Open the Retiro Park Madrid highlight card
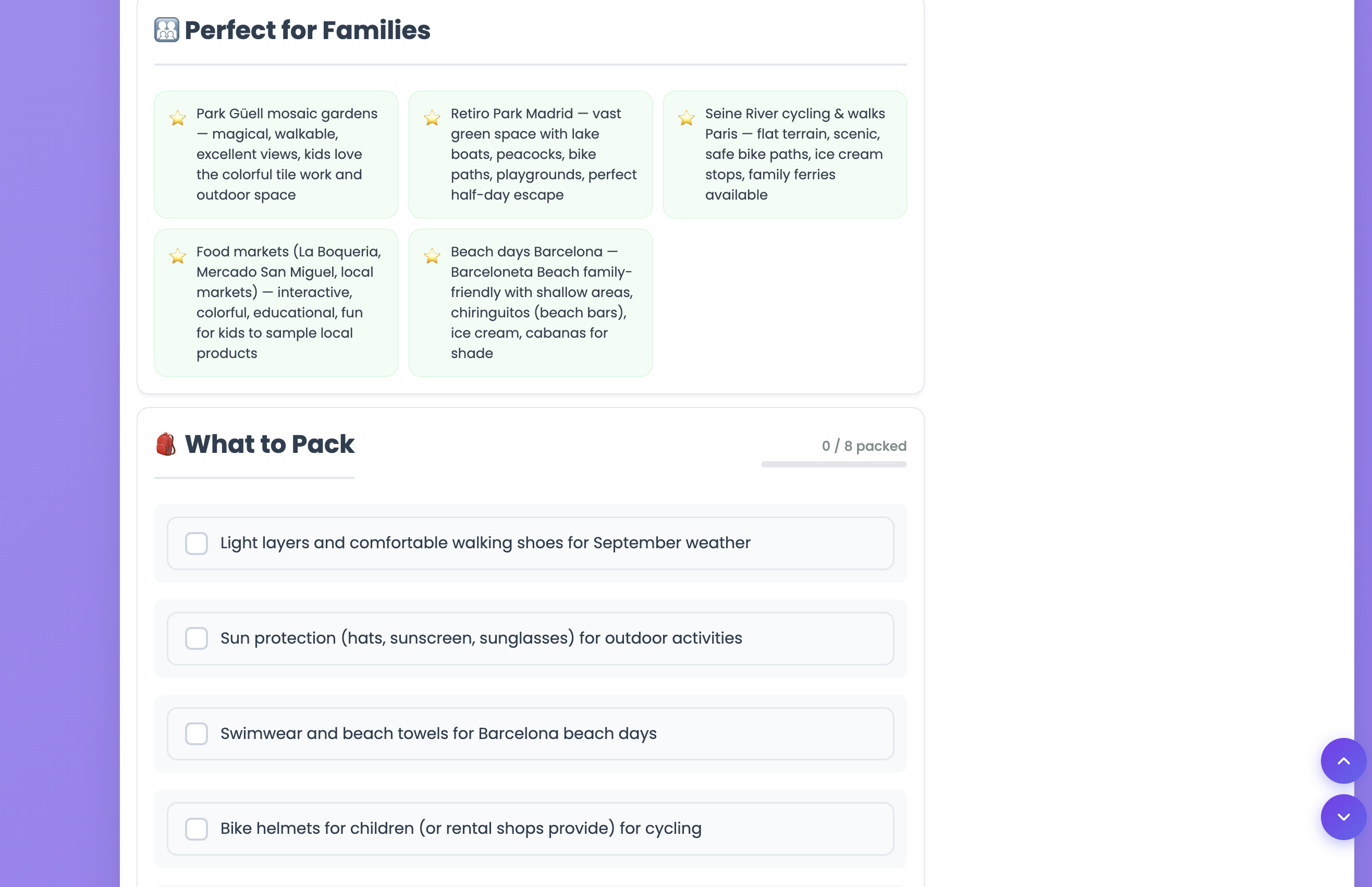Viewport: 1372px width, 887px height. 531,154
